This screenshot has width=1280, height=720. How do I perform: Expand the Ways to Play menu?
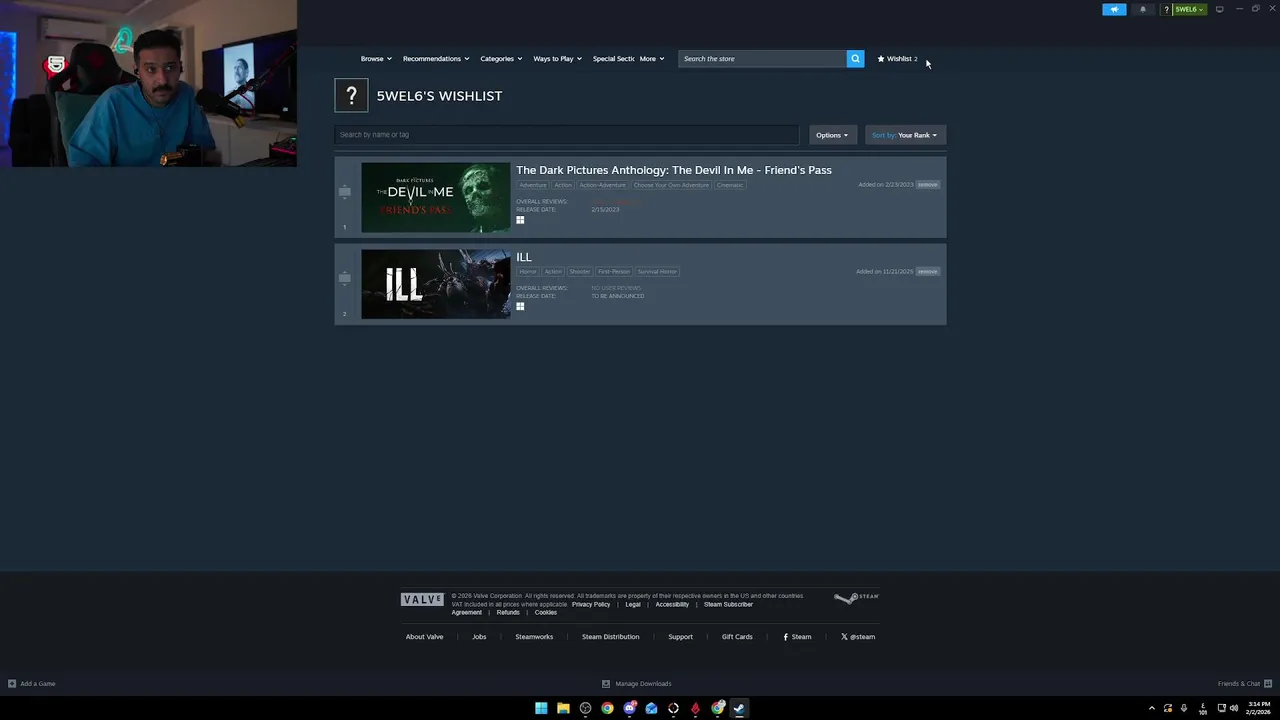tap(557, 59)
